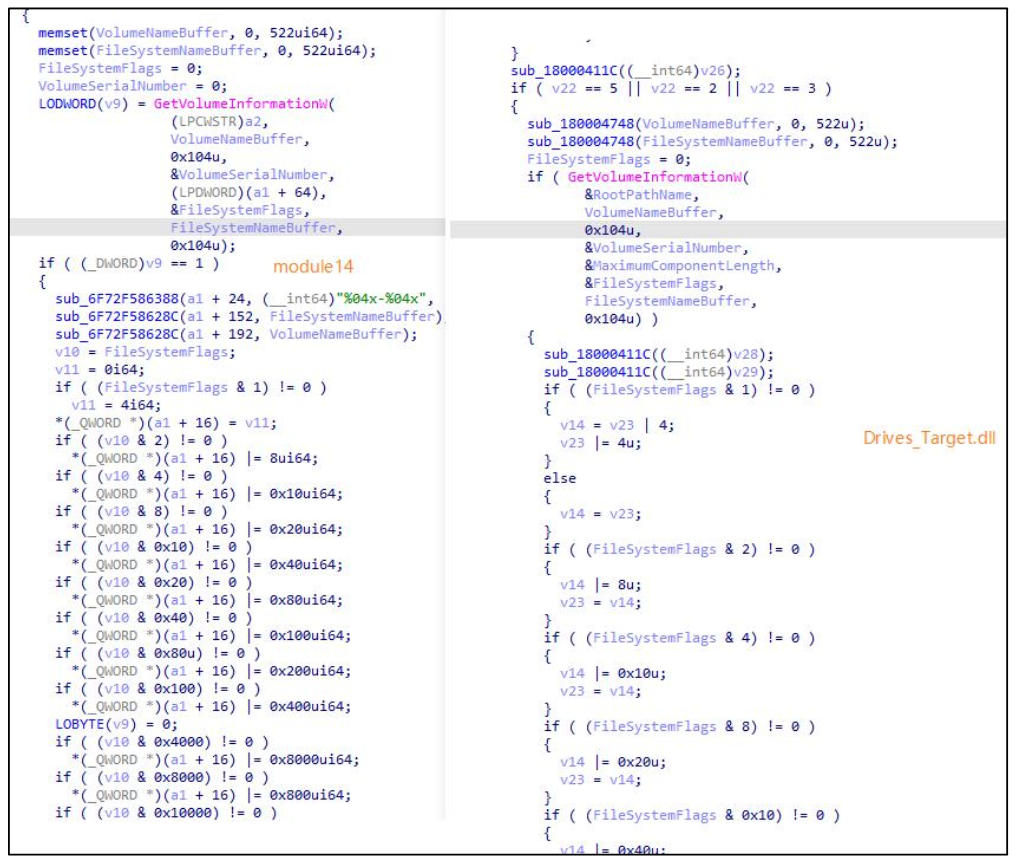Click 'if ( (v10 & 0x20) != 0 )' line
Screen dimensions: 1019x868
(153, 583)
